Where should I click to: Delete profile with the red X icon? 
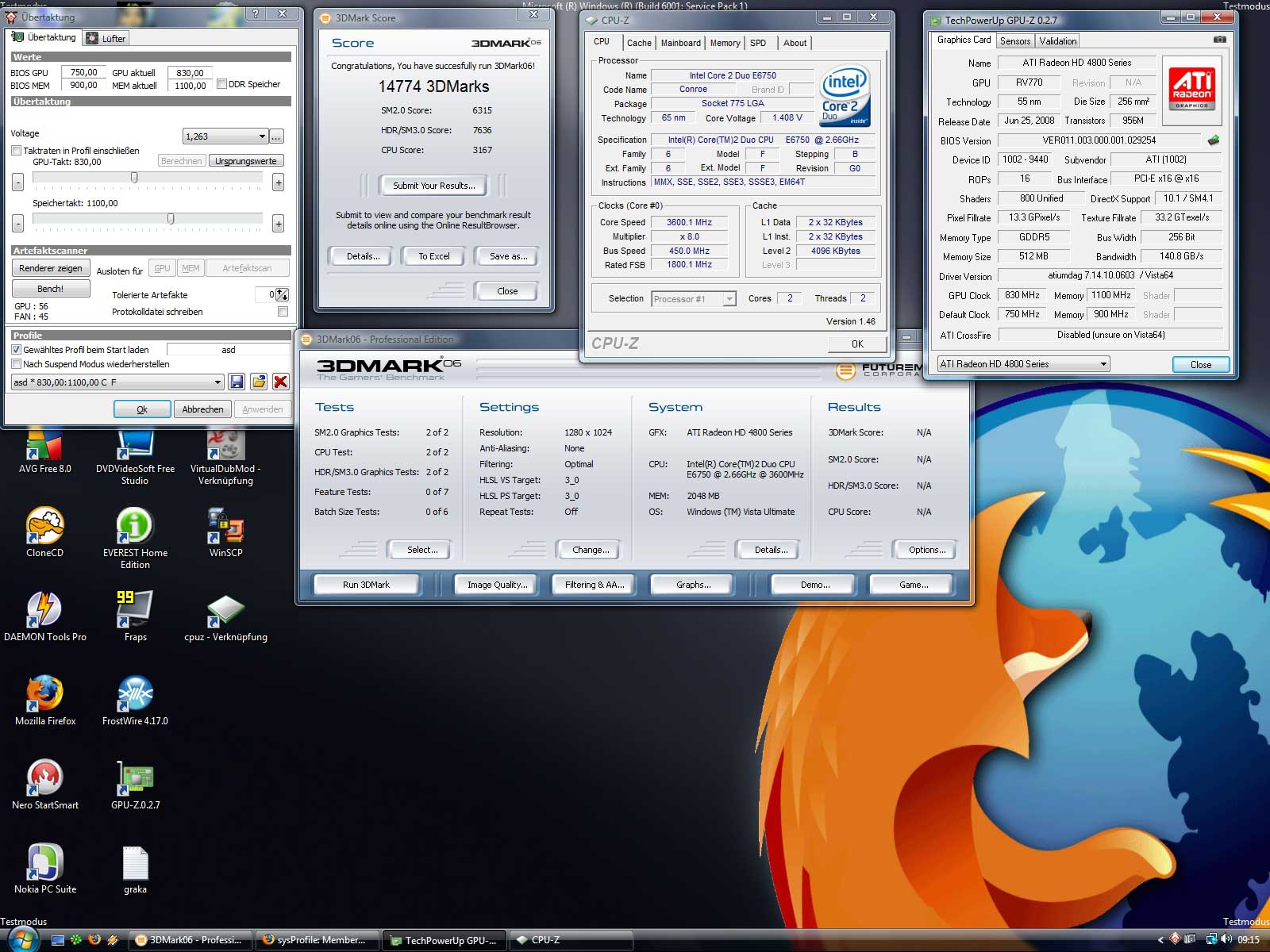(x=280, y=382)
